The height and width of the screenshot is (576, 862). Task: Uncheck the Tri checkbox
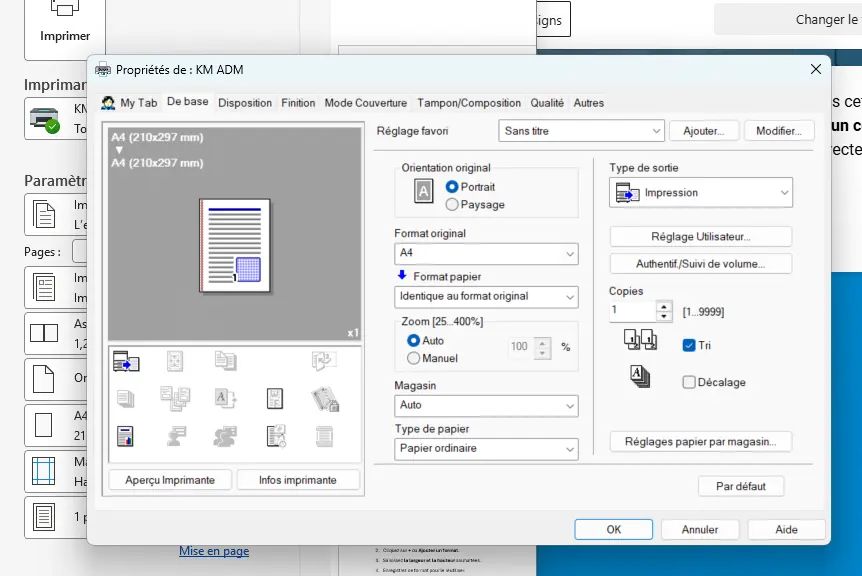pos(689,345)
